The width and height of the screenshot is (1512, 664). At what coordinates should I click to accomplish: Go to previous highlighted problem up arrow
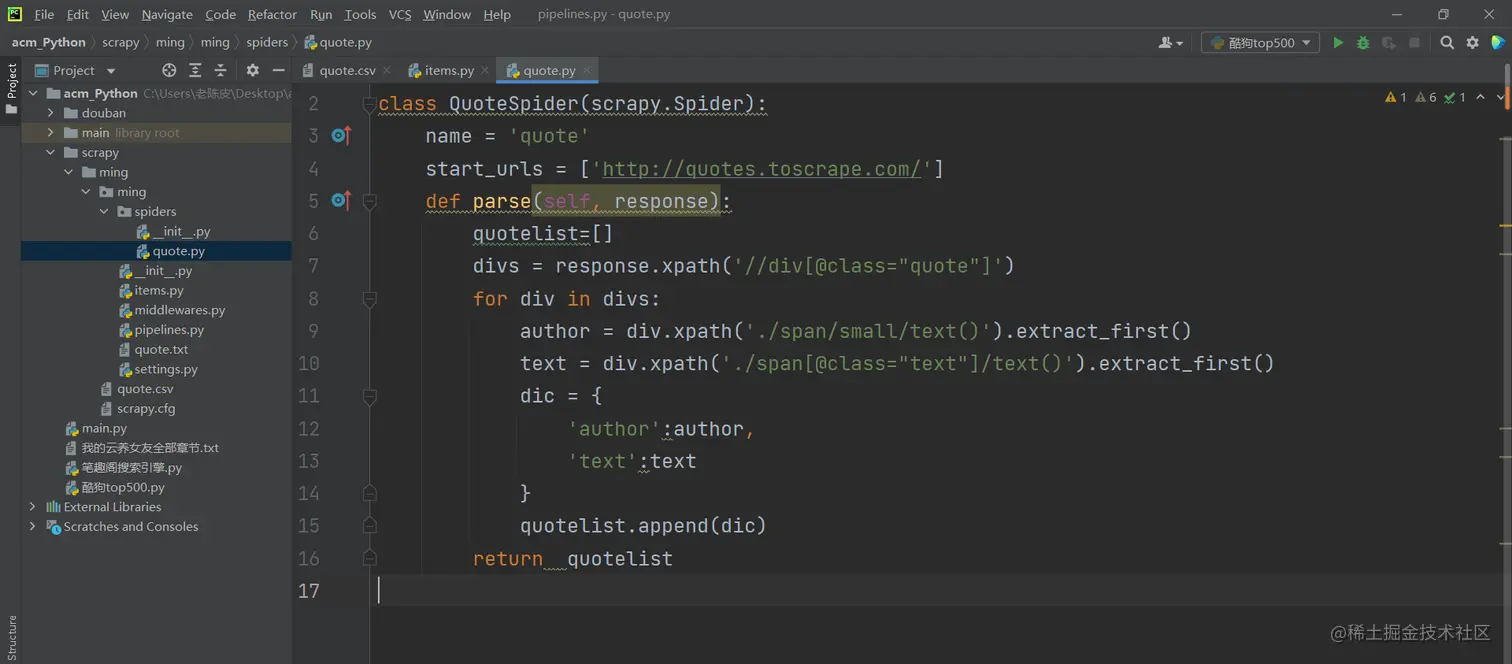click(x=1481, y=97)
